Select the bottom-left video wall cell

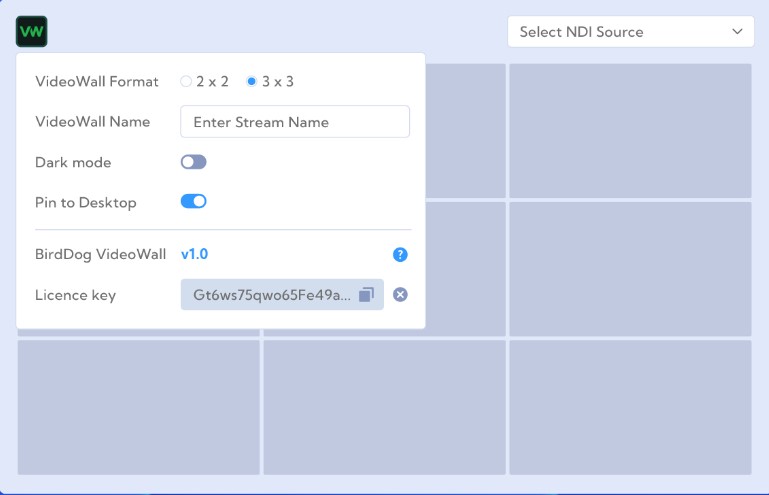pyautogui.click(x=139, y=407)
